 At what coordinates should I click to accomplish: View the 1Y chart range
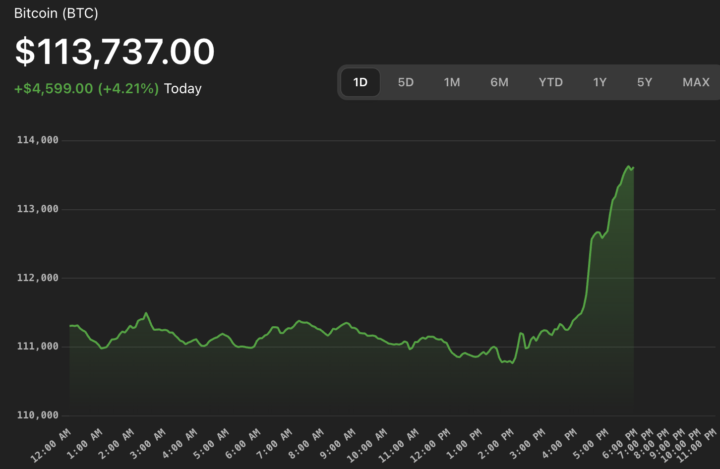600,82
